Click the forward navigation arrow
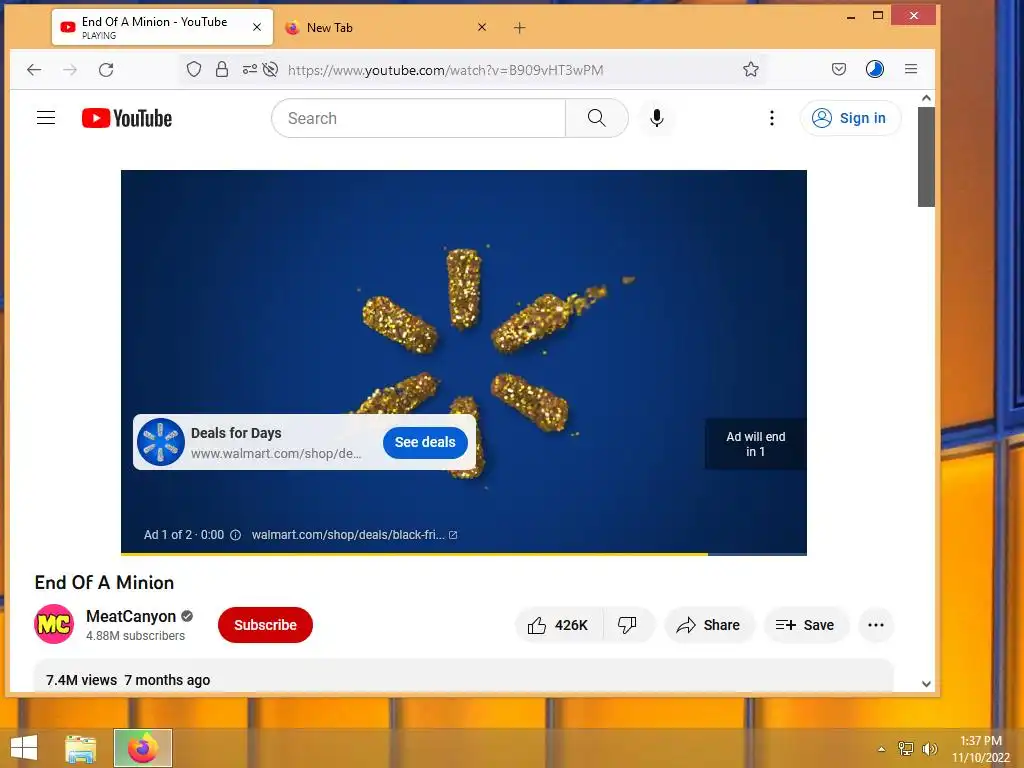Screen dimensions: 1024x768 [x=70, y=70]
